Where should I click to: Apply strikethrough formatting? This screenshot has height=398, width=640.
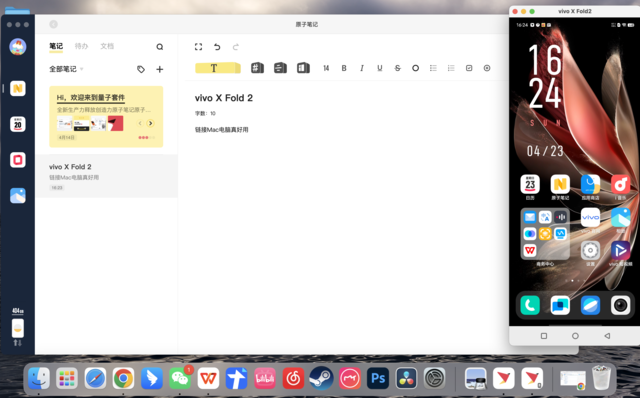[398, 68]
